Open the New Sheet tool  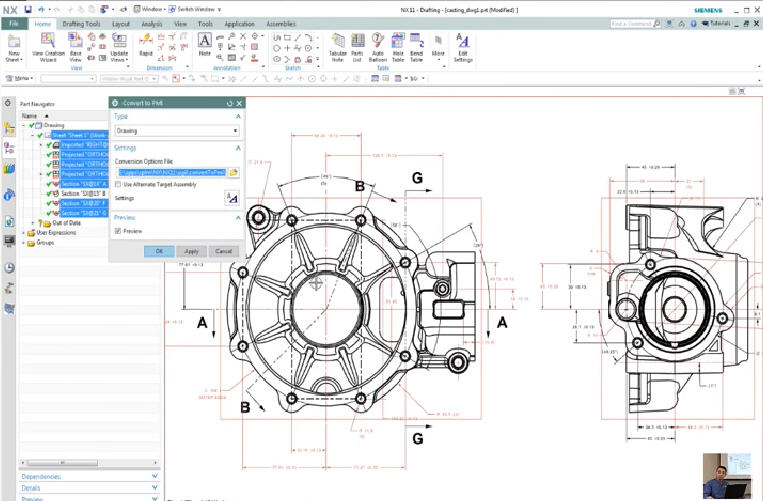pos(14,48)
